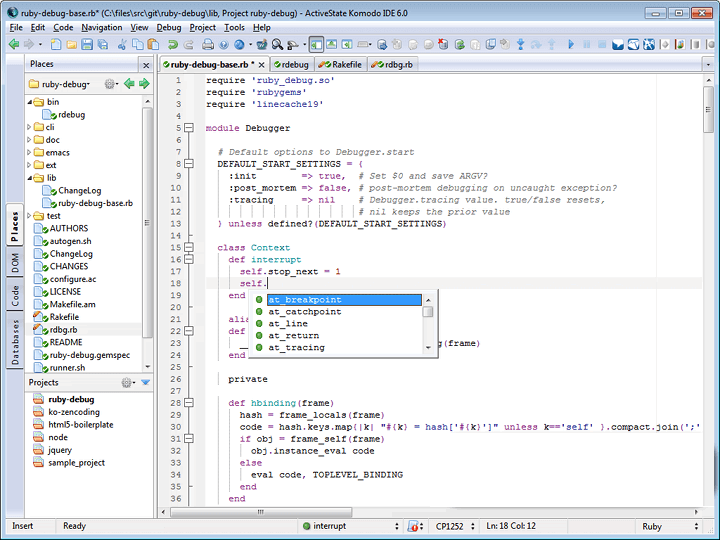Screen dimensions: 720x540
Task: Undo the last change with the green arrow
Action: point(173,45)
